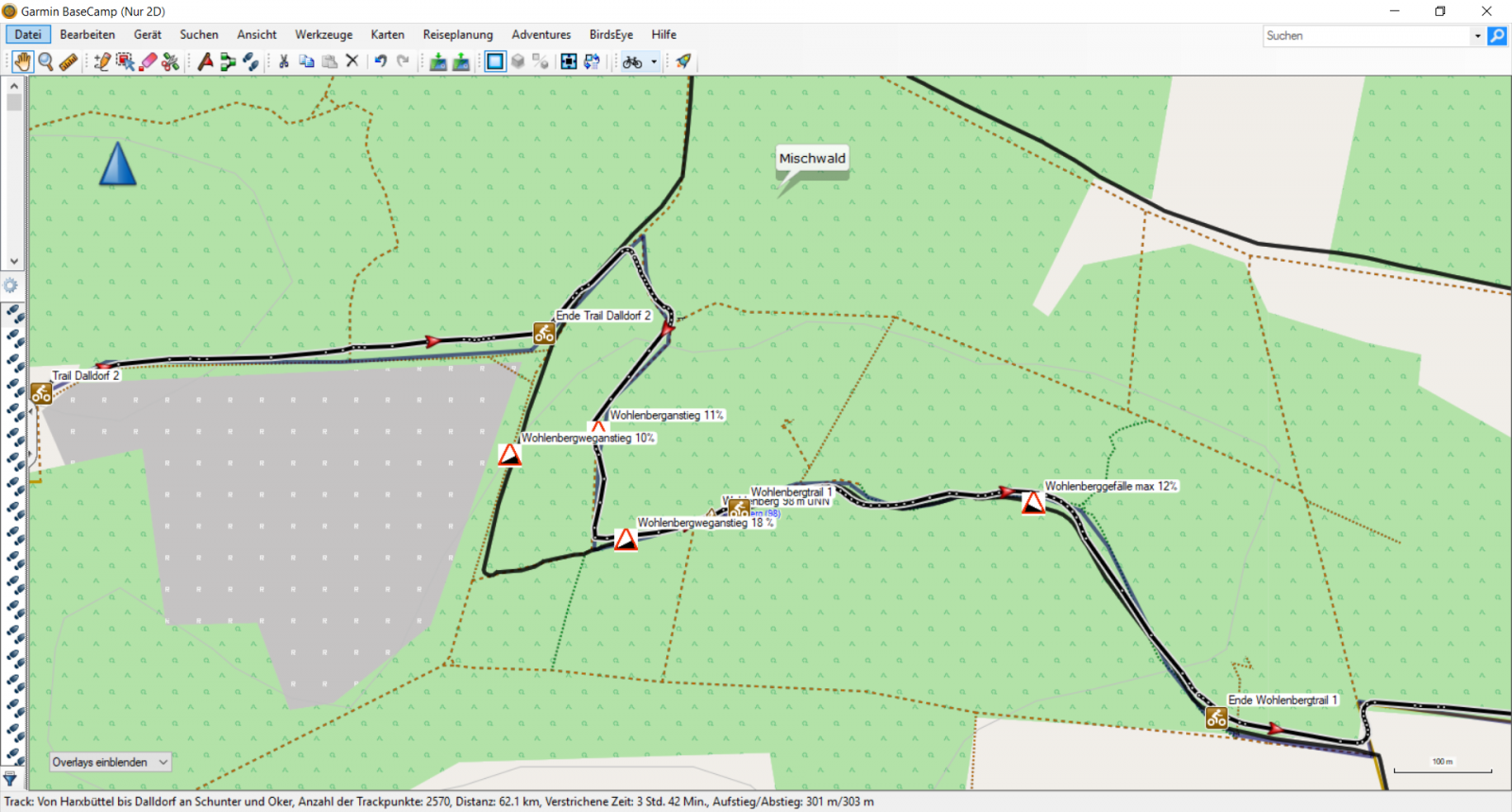Screen dimensions: 1512x812
Task: Paste from clipboard
Action: [329, 61]
